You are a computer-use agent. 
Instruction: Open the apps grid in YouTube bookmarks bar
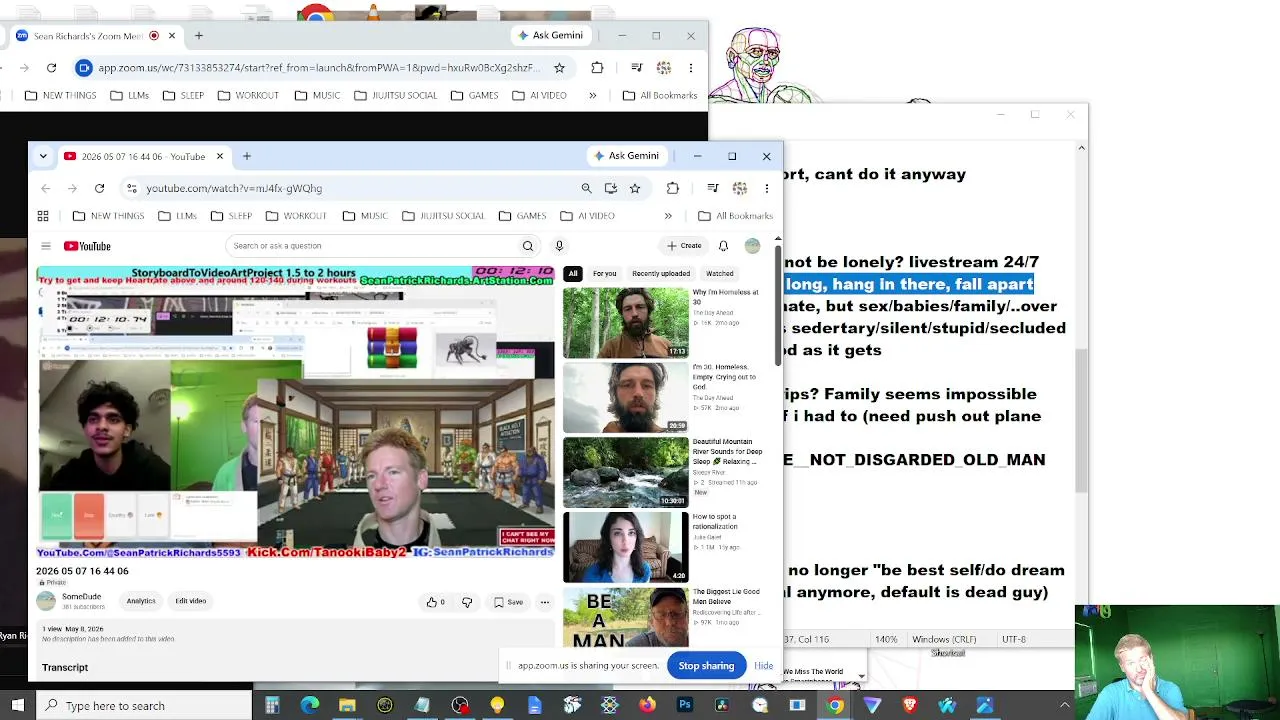43,216
